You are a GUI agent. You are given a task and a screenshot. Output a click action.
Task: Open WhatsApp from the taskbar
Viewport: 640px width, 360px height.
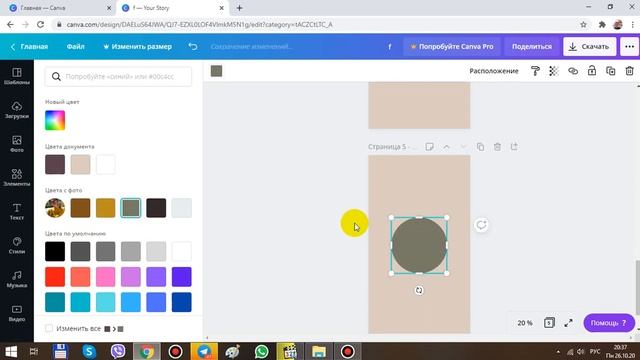coord(262,351)
